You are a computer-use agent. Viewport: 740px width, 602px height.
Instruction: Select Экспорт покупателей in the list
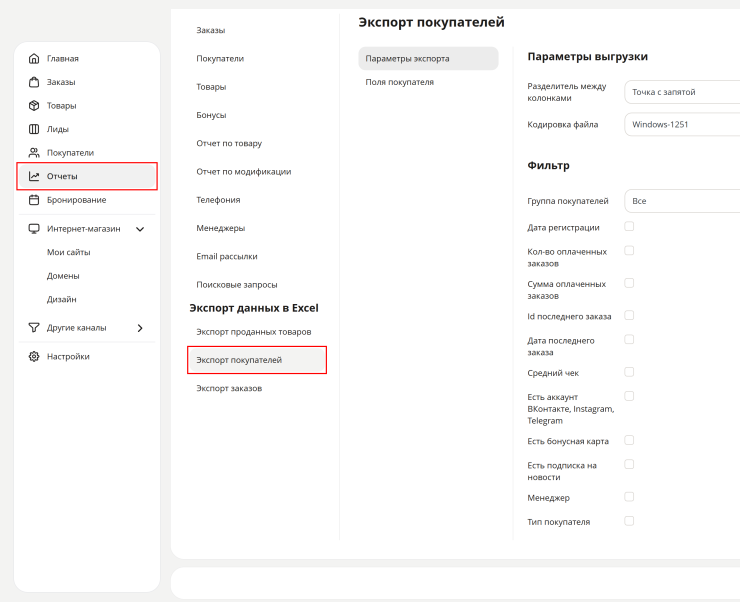pyautogui.click(x=257, y=360)
